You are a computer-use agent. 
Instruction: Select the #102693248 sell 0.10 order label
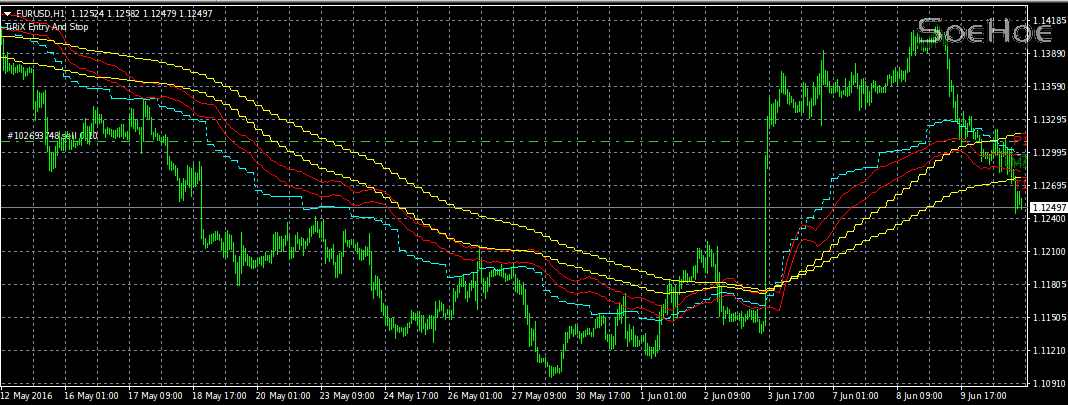click(x=52, y=135)
